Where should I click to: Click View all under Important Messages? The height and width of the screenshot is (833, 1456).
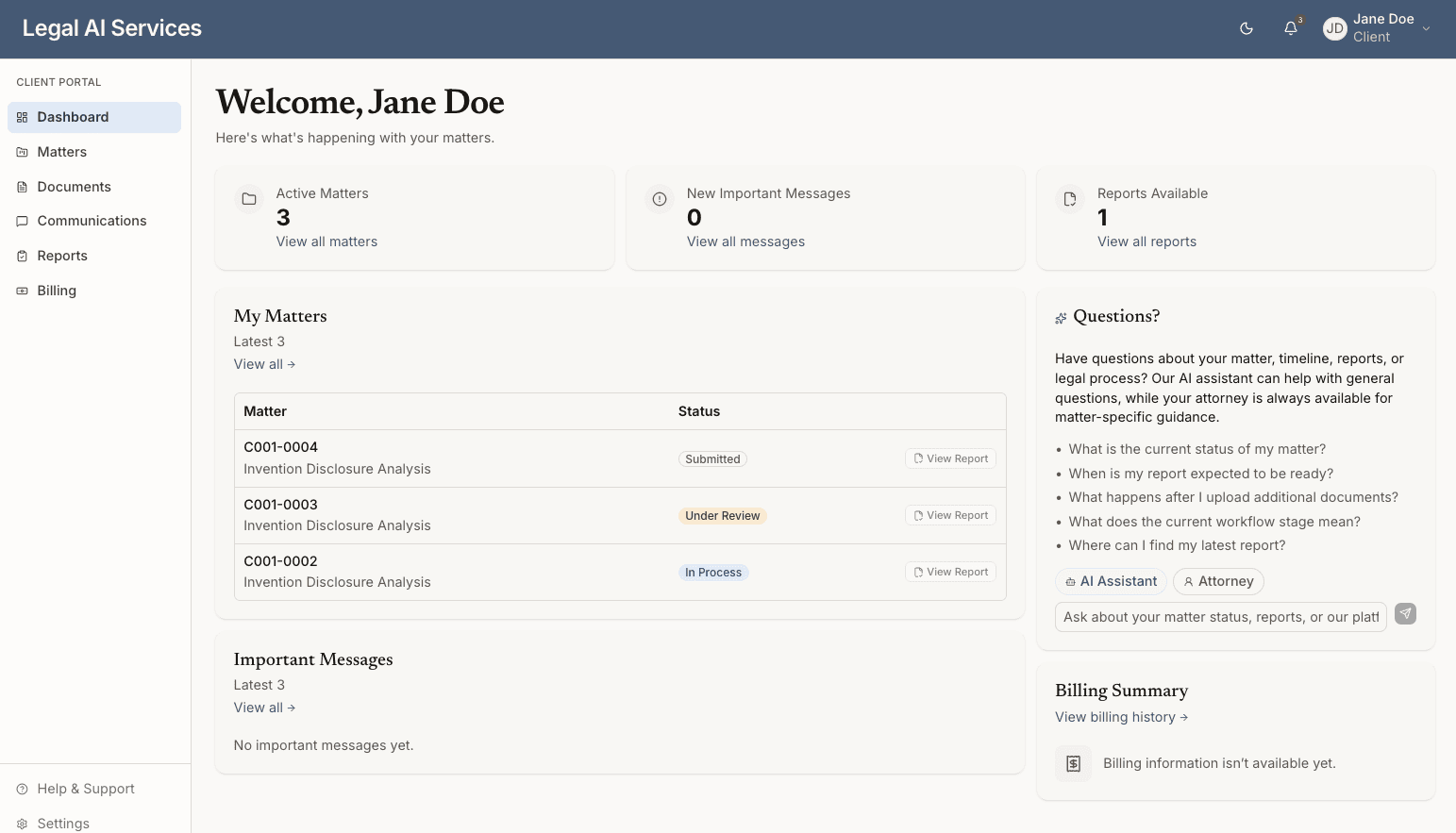pyautogui.click(x=264, y=708)
